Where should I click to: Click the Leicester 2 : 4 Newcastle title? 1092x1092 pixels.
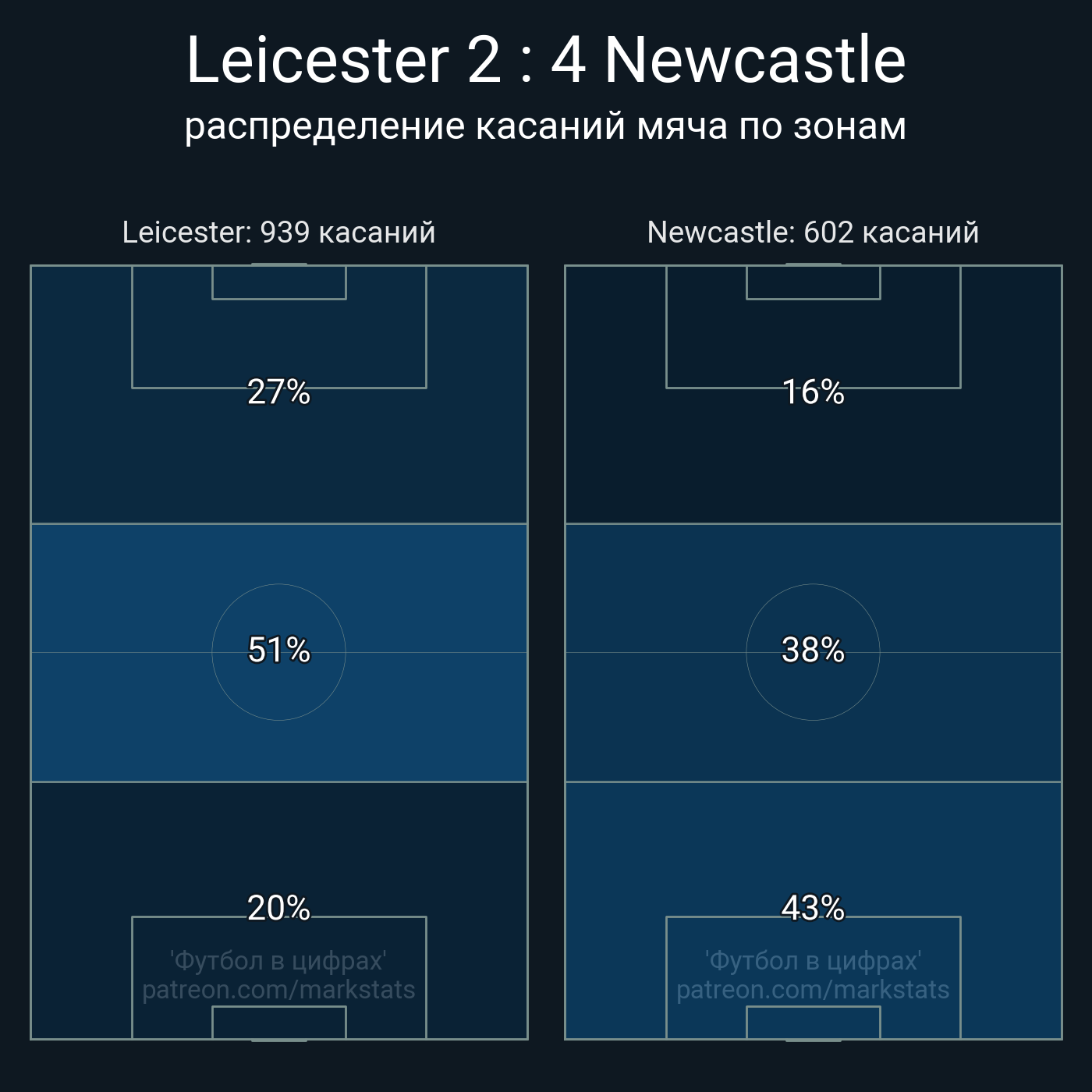(546, 61)
